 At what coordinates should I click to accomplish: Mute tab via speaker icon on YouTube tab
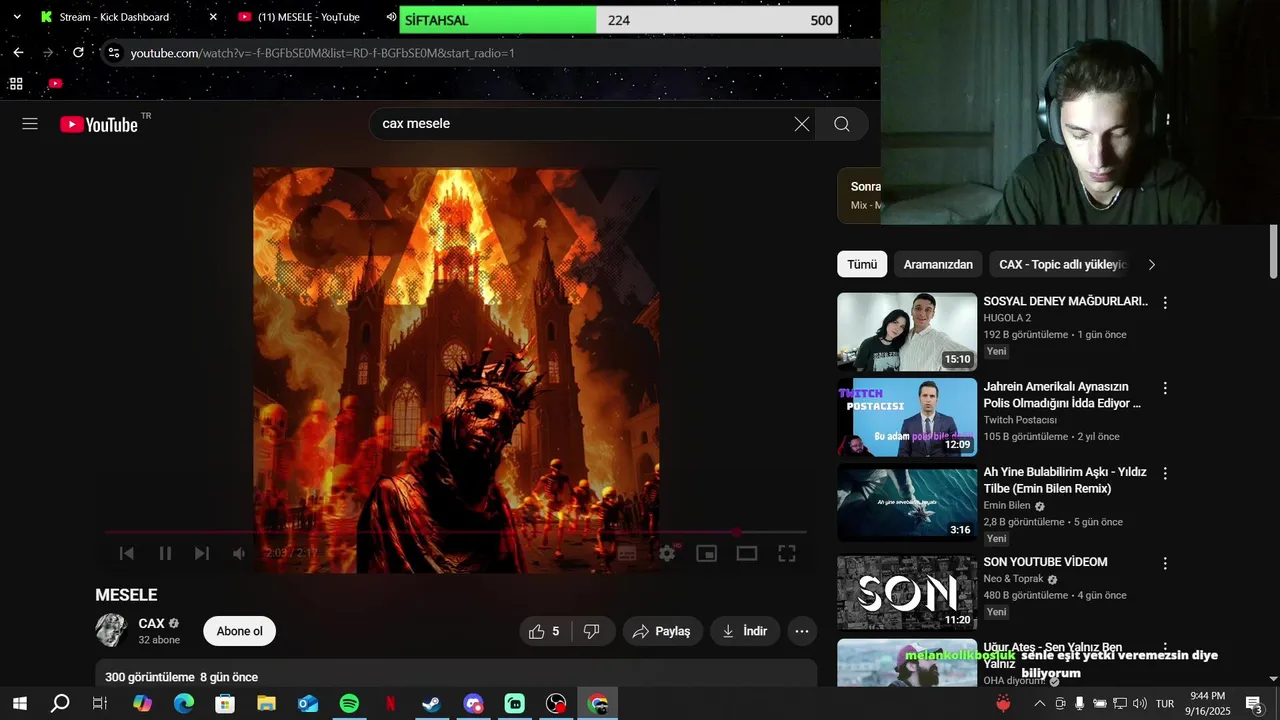coord(391,17)
